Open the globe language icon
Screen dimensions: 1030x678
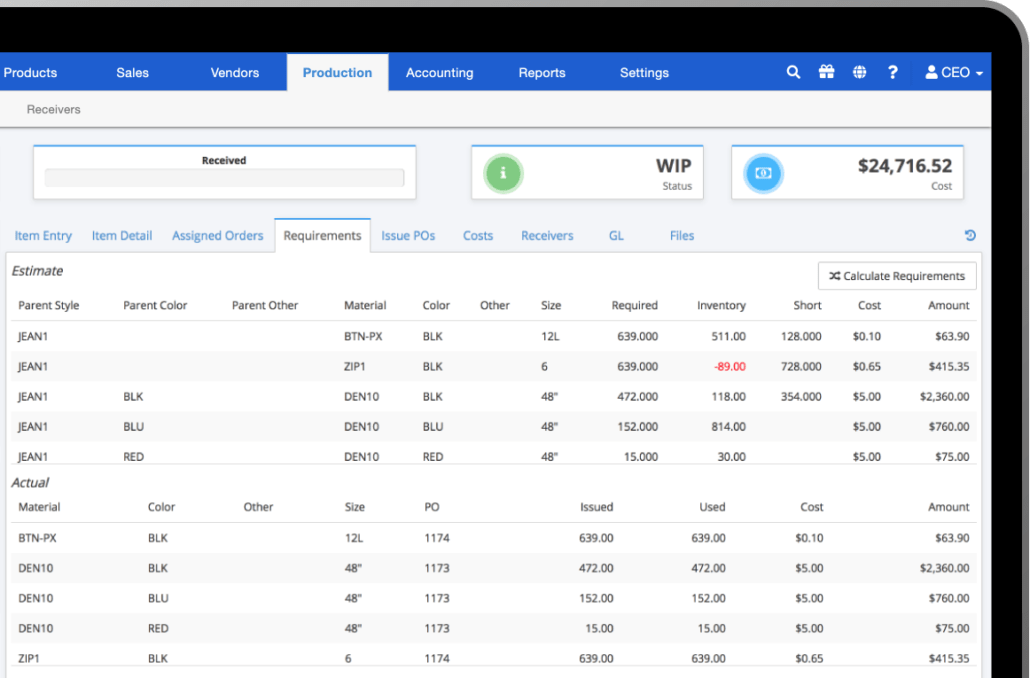[x=859, y=72]
